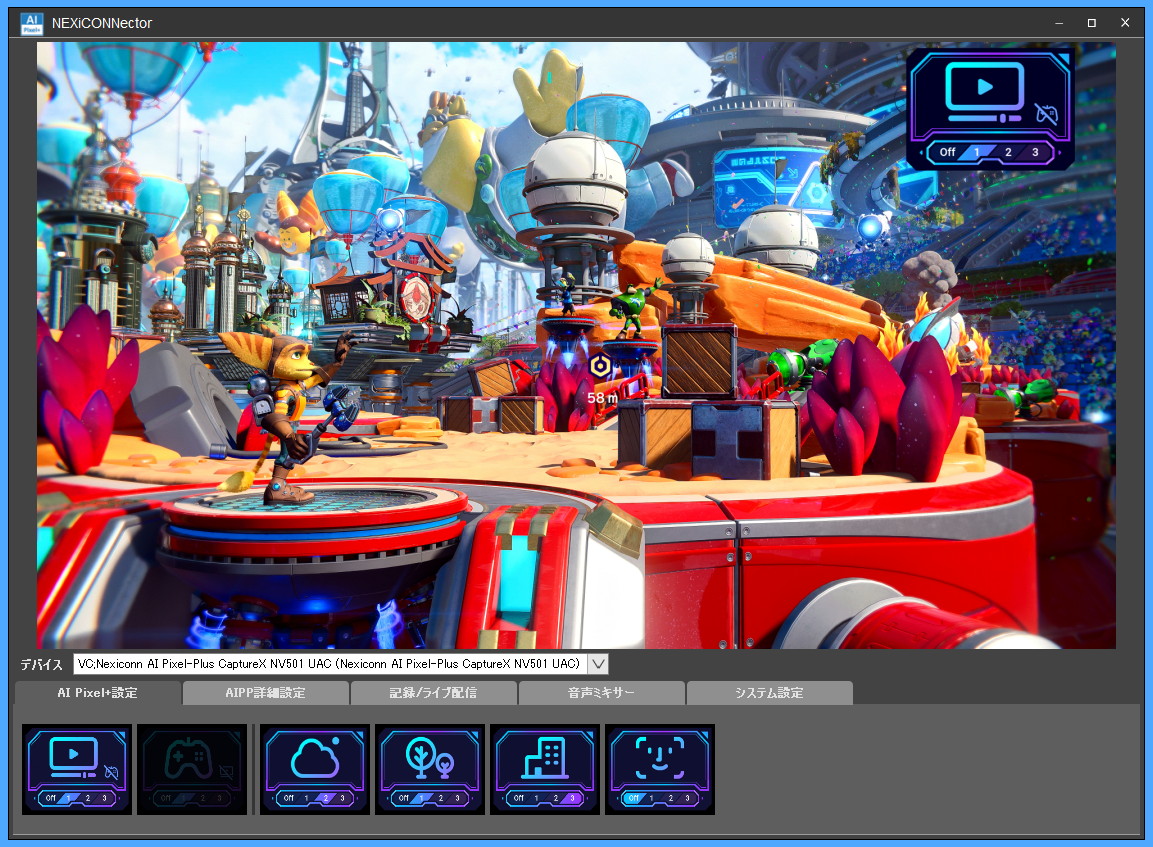Set trees card level to 3
Viewport: 1153px width, 847px height.
click(457, 798)
